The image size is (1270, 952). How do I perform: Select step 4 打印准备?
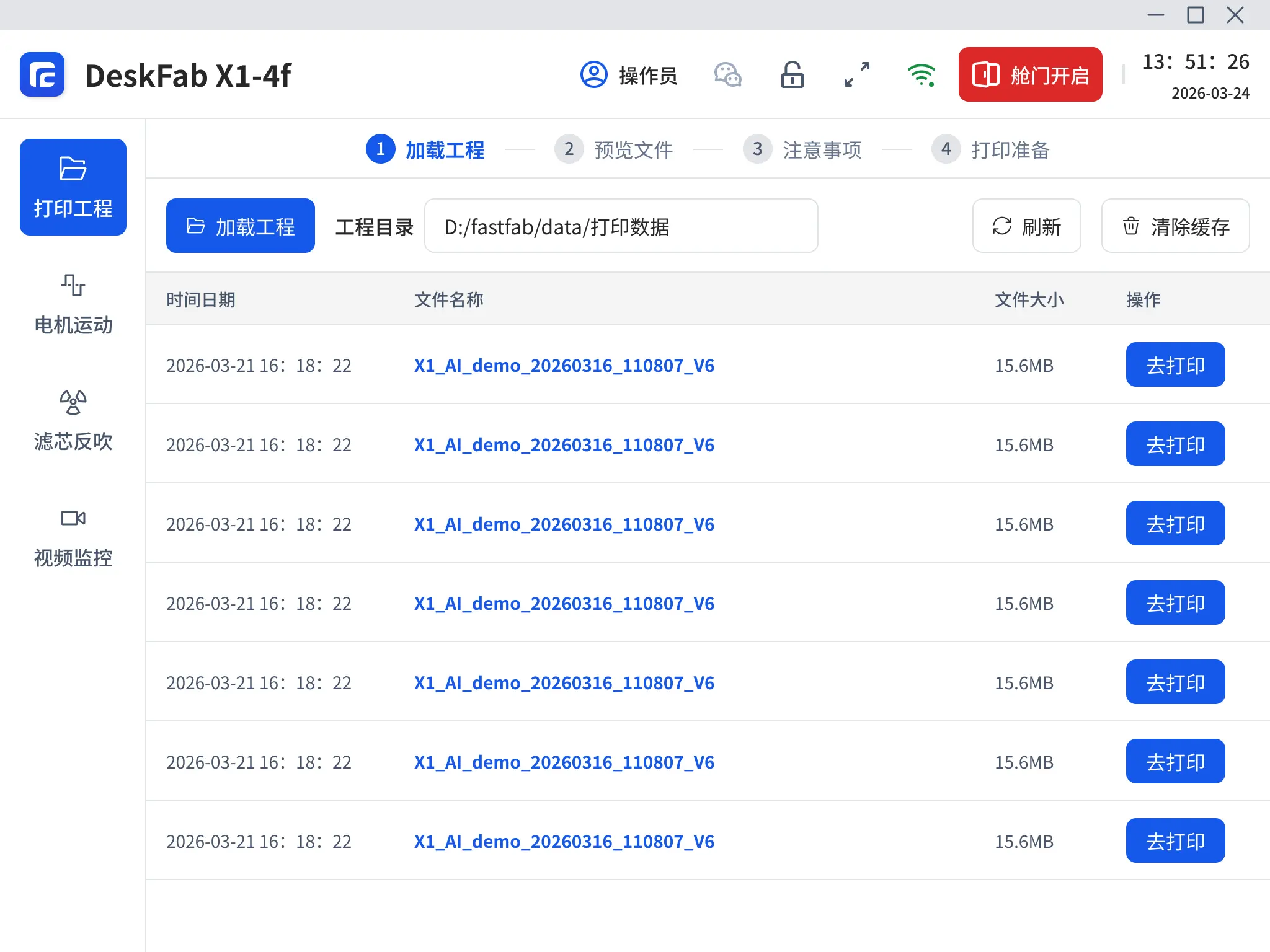[991, 149]
